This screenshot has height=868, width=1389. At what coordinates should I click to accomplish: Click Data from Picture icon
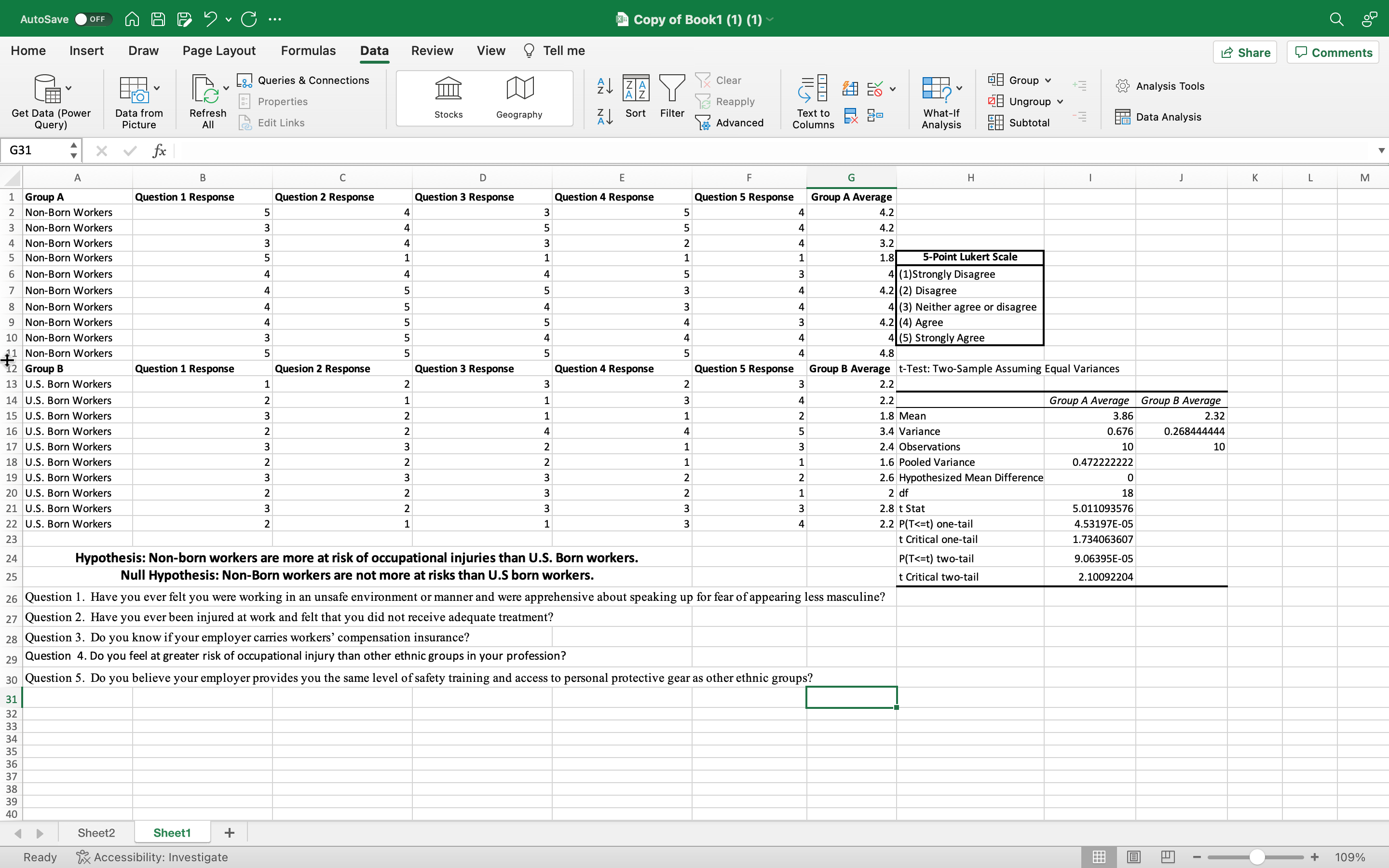(x=134, y=90)
